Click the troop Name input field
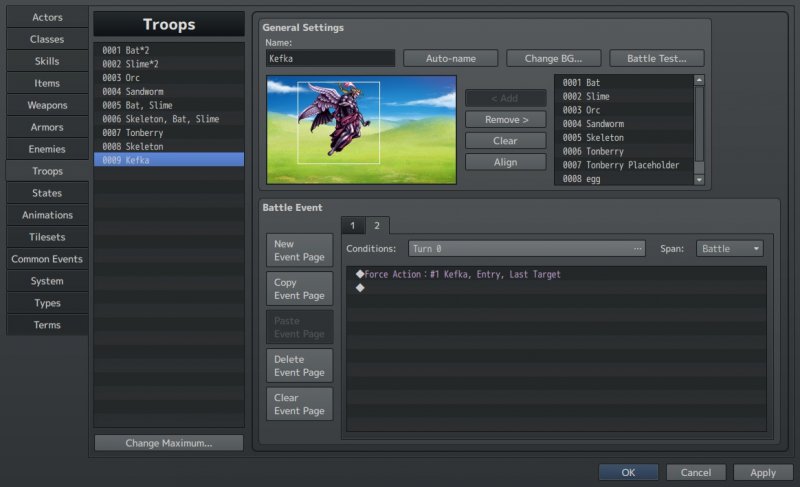Viewport: 800px width, 487px height. (330, 58)
